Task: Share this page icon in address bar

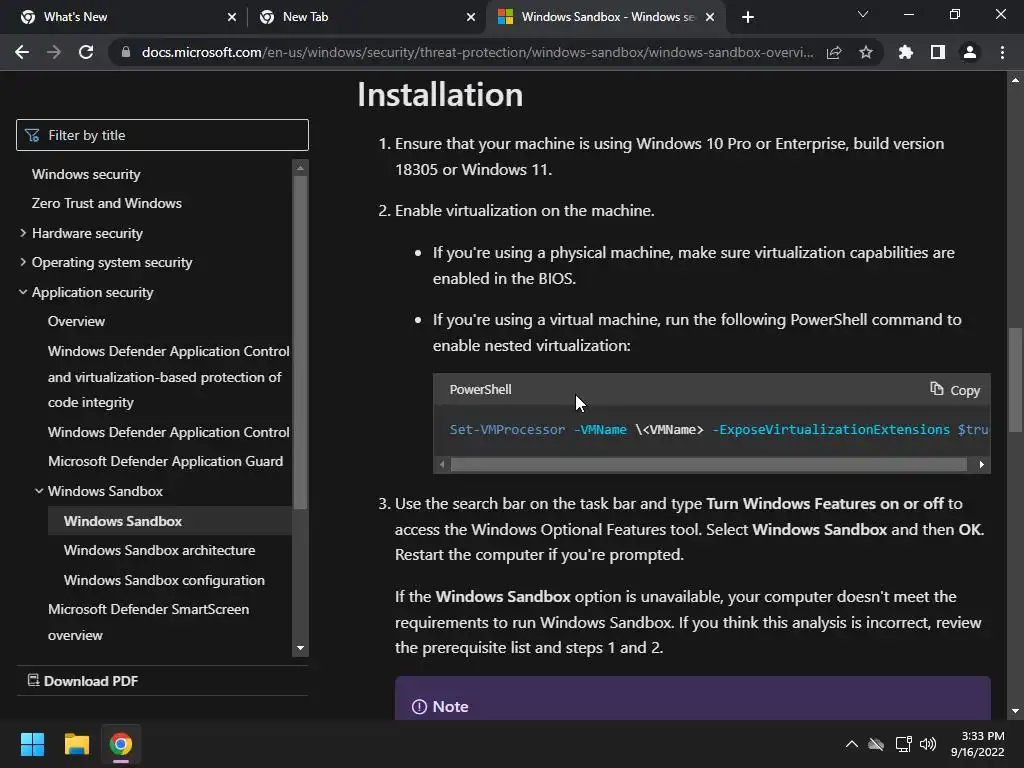Action: [x=834, y=52]
